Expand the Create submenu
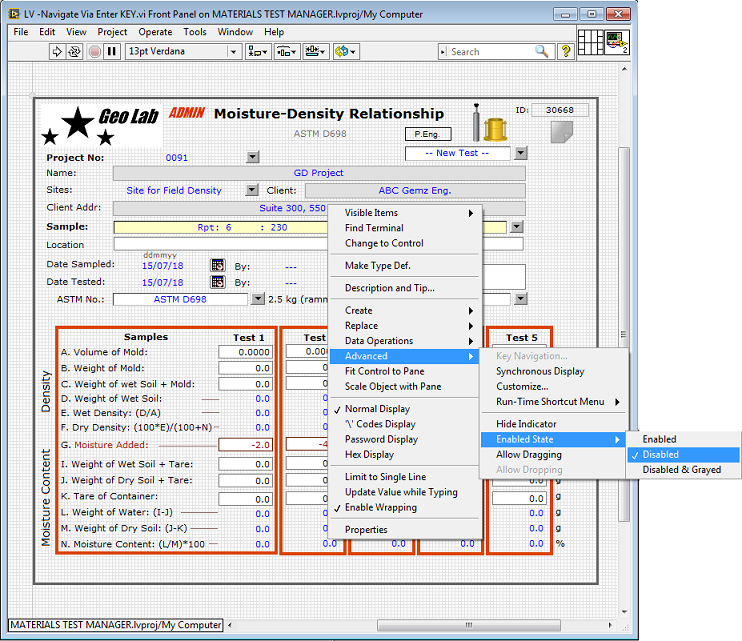 point(405,310)
